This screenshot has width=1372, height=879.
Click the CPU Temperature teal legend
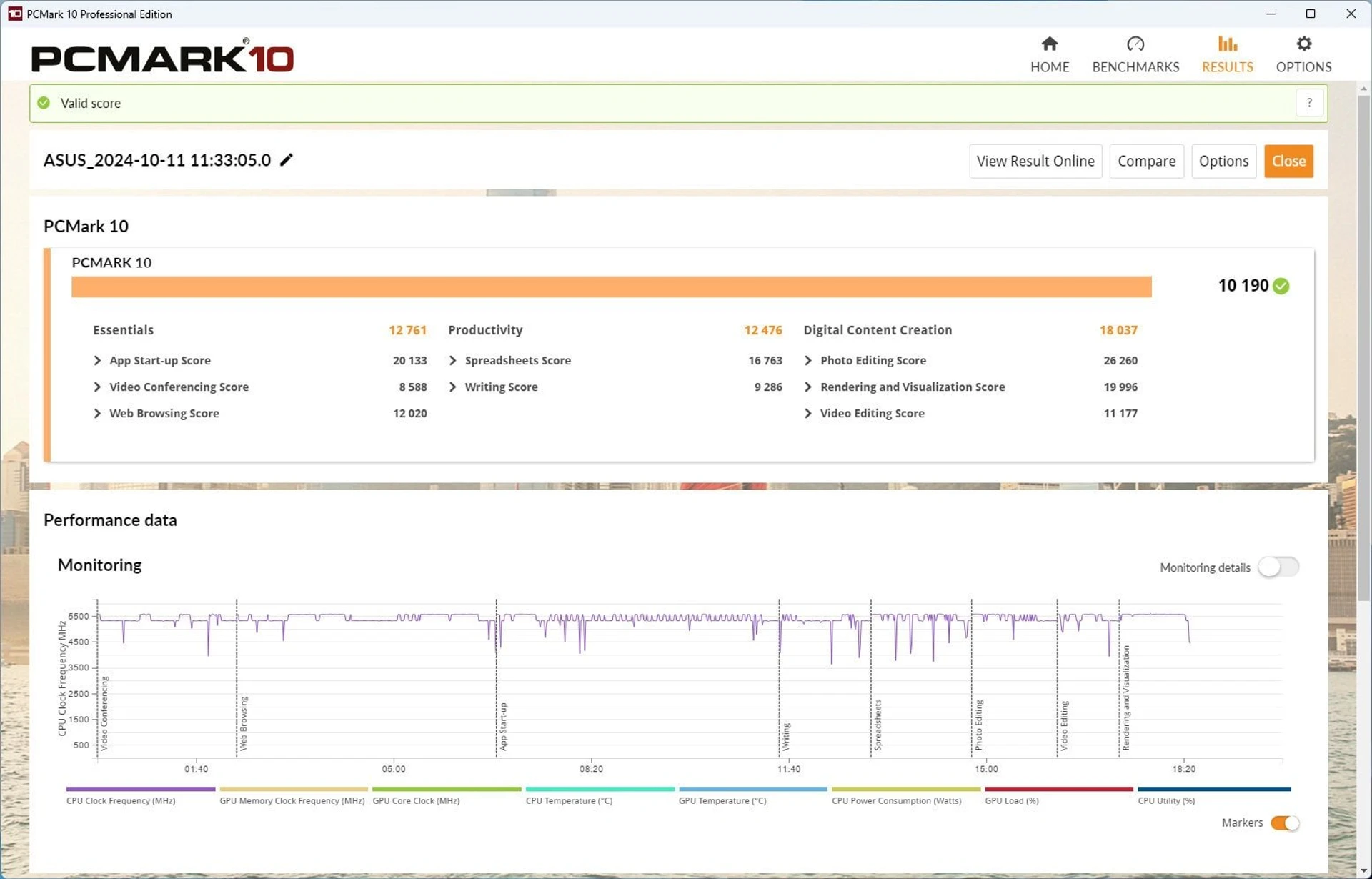click(x=600, y=790)
